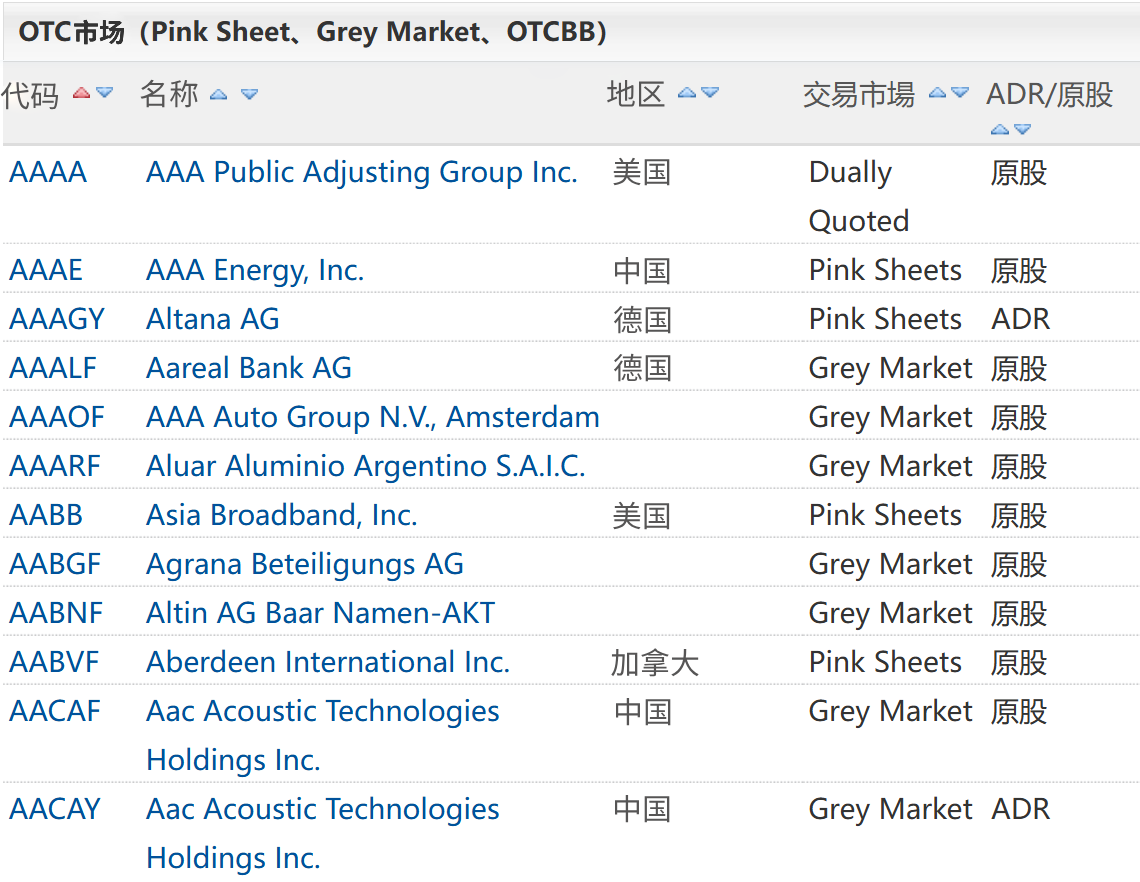Click the AACAY stock code
Image resolution: width=1140 pixels, height=882 pixels.
pos(55,809)
